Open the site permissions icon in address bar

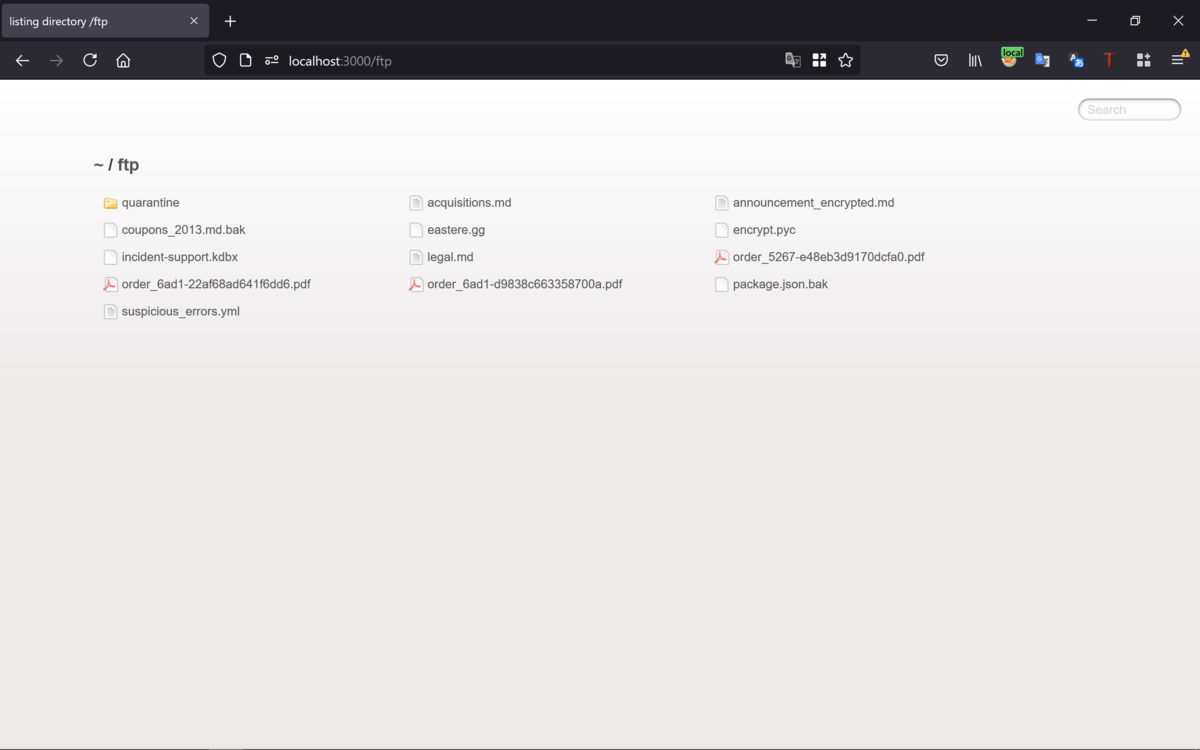click(x=271, y=61)
